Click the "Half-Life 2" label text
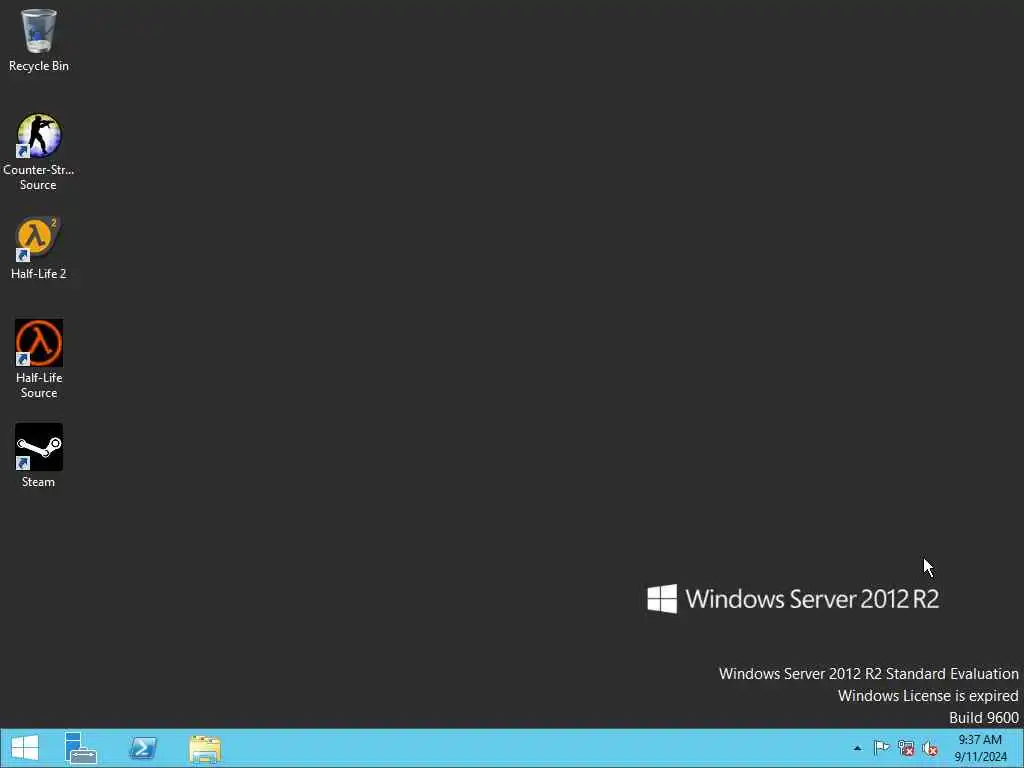This screenshot has height=768, width=1024. tap(39, 274)
